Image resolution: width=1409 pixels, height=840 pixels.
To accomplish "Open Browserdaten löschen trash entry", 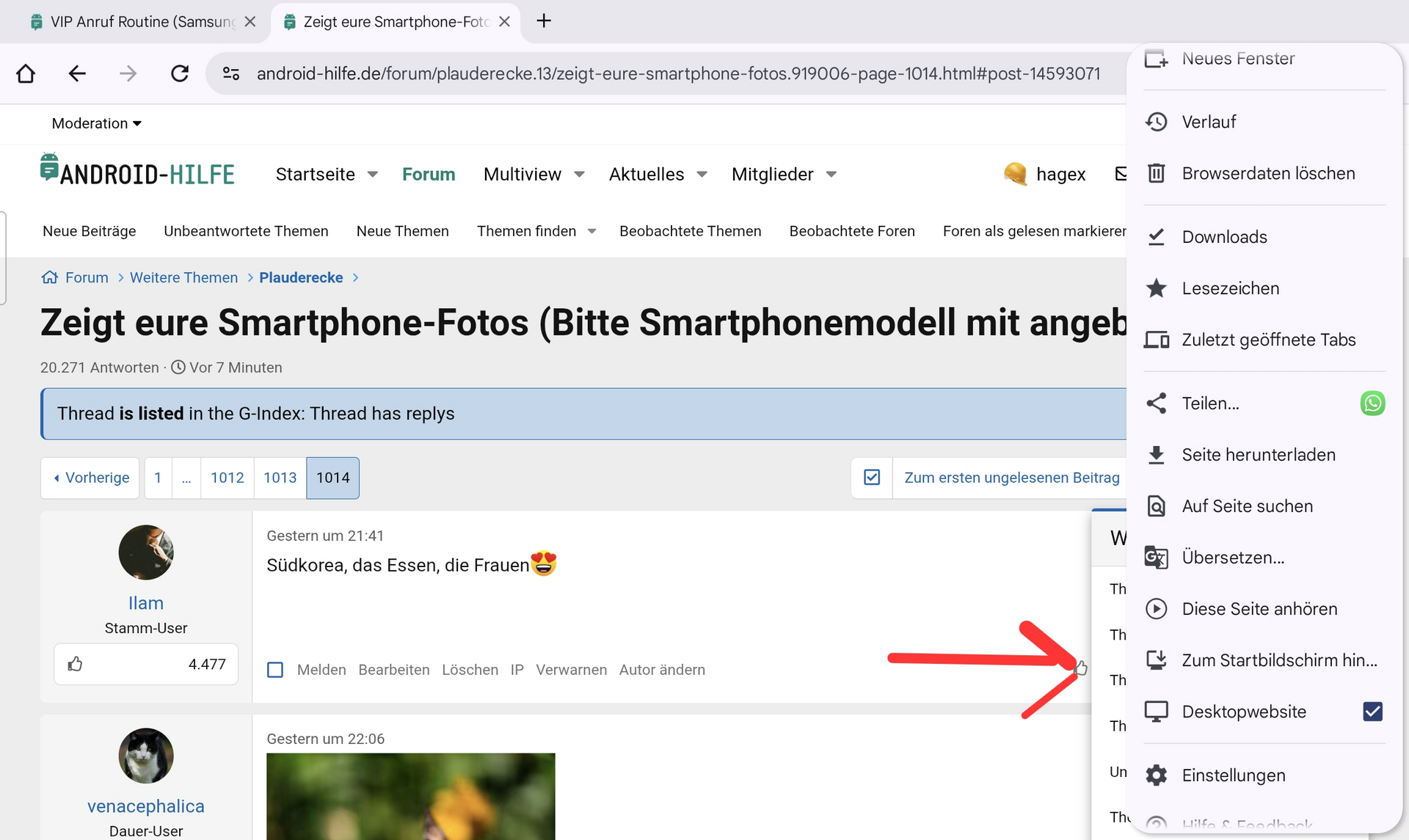I will [1268, 174].
